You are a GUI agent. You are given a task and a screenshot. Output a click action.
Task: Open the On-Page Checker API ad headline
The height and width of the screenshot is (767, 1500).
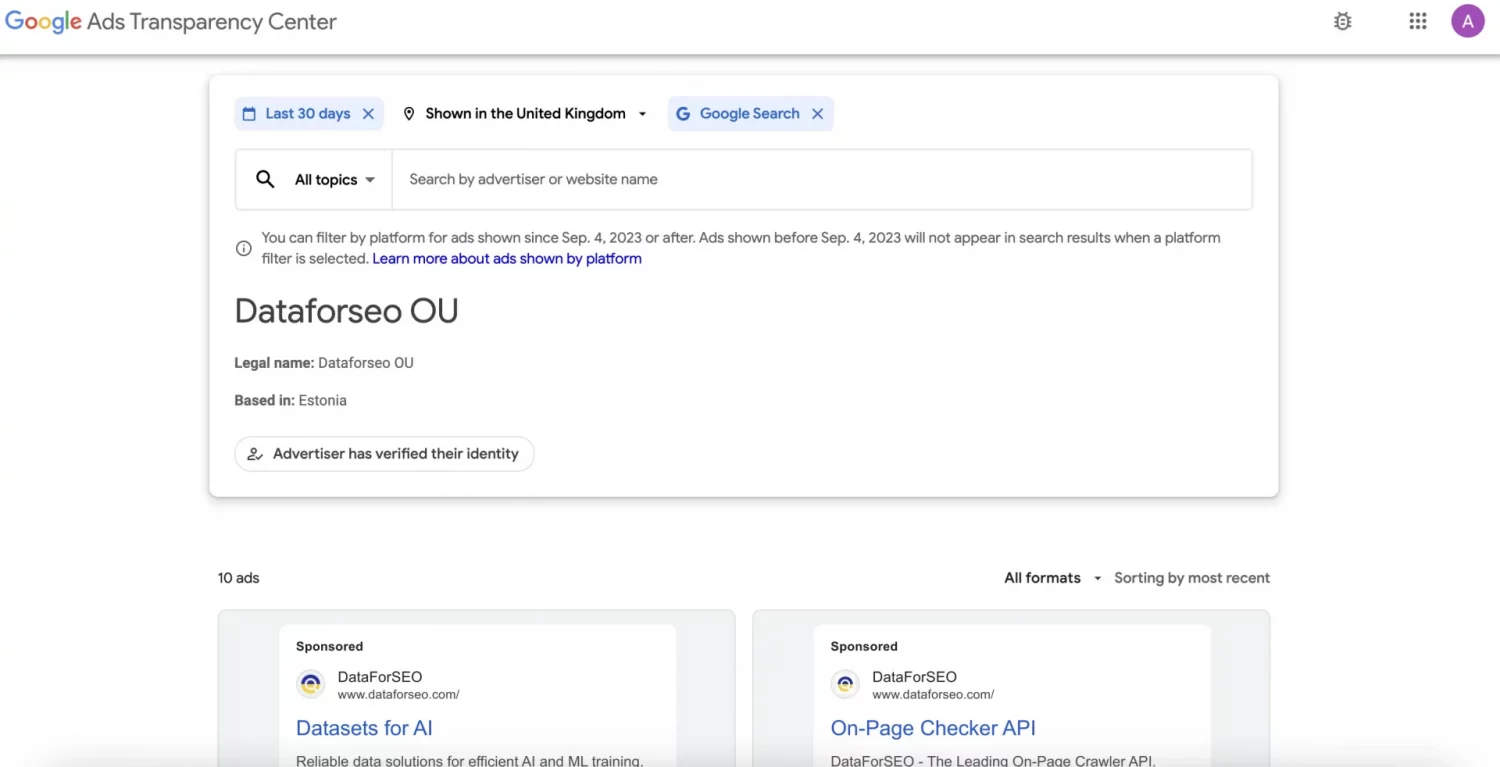(x=933, y=728)
